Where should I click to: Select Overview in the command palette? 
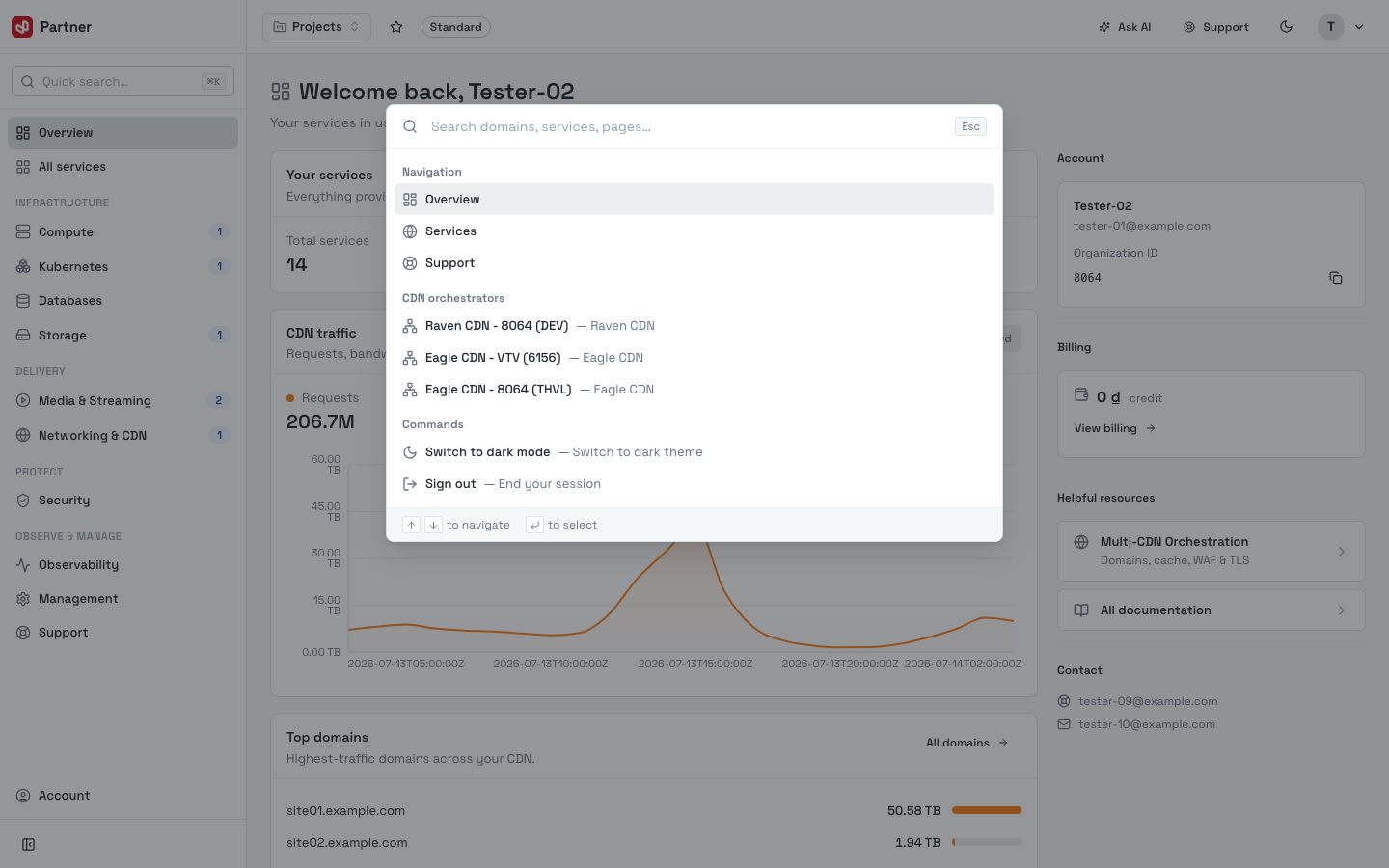pyautogui.click(x=694, y=200)
